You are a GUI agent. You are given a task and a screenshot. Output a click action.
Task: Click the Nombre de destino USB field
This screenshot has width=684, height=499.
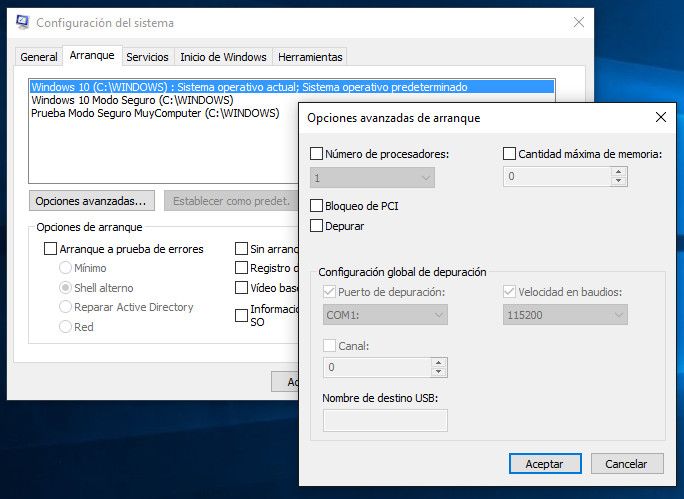[x=385, y=420]
